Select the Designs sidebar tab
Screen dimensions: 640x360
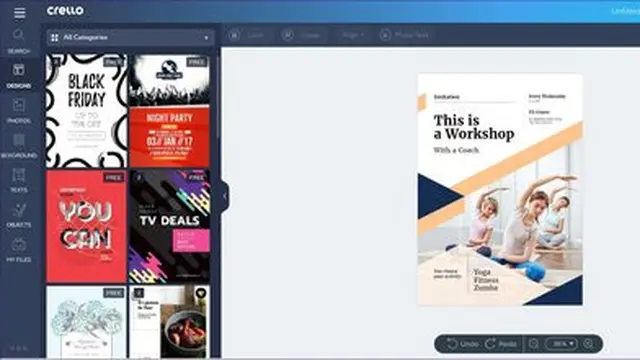(19, 76)
